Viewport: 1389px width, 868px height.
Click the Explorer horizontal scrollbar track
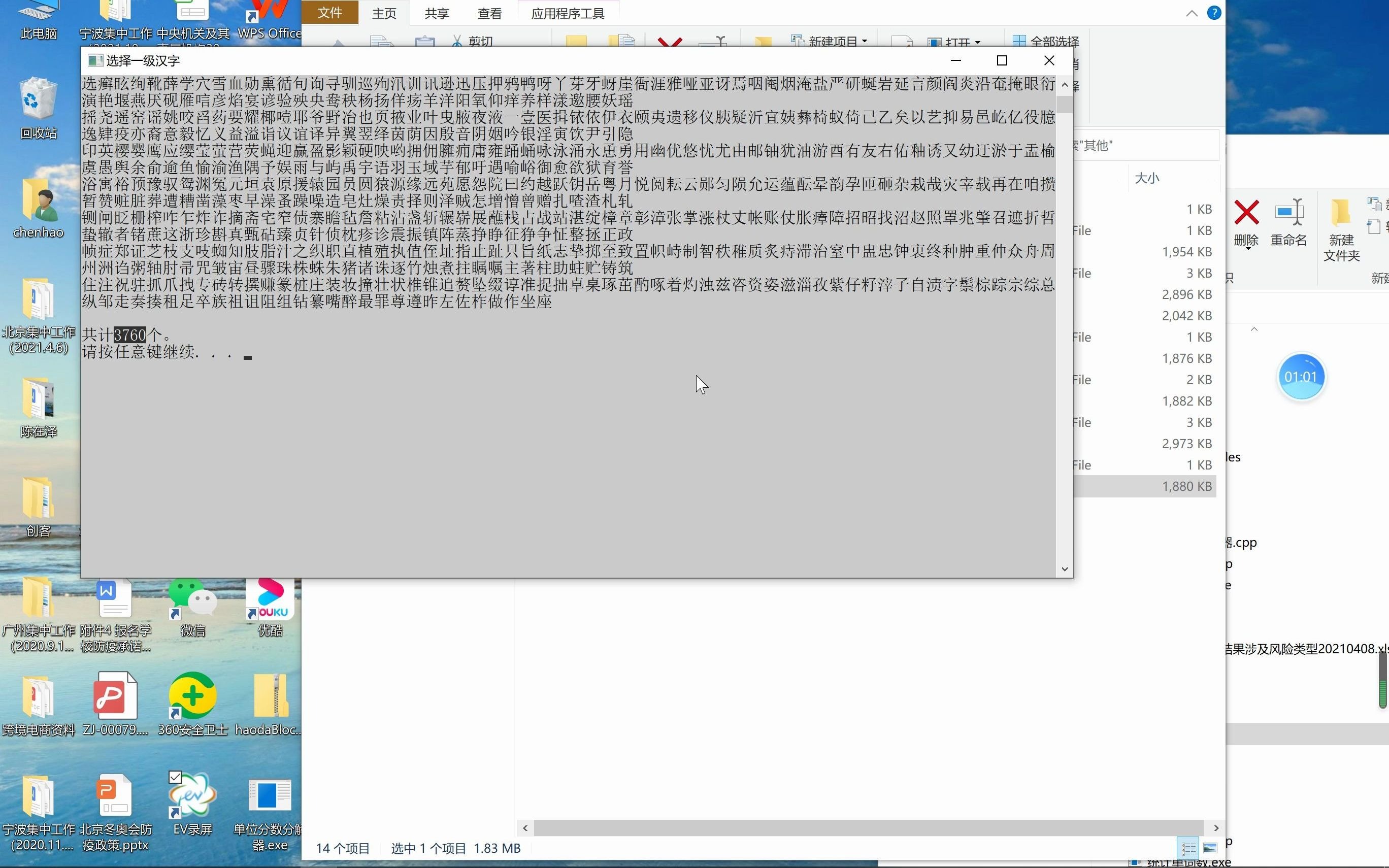tap(868, 828)
